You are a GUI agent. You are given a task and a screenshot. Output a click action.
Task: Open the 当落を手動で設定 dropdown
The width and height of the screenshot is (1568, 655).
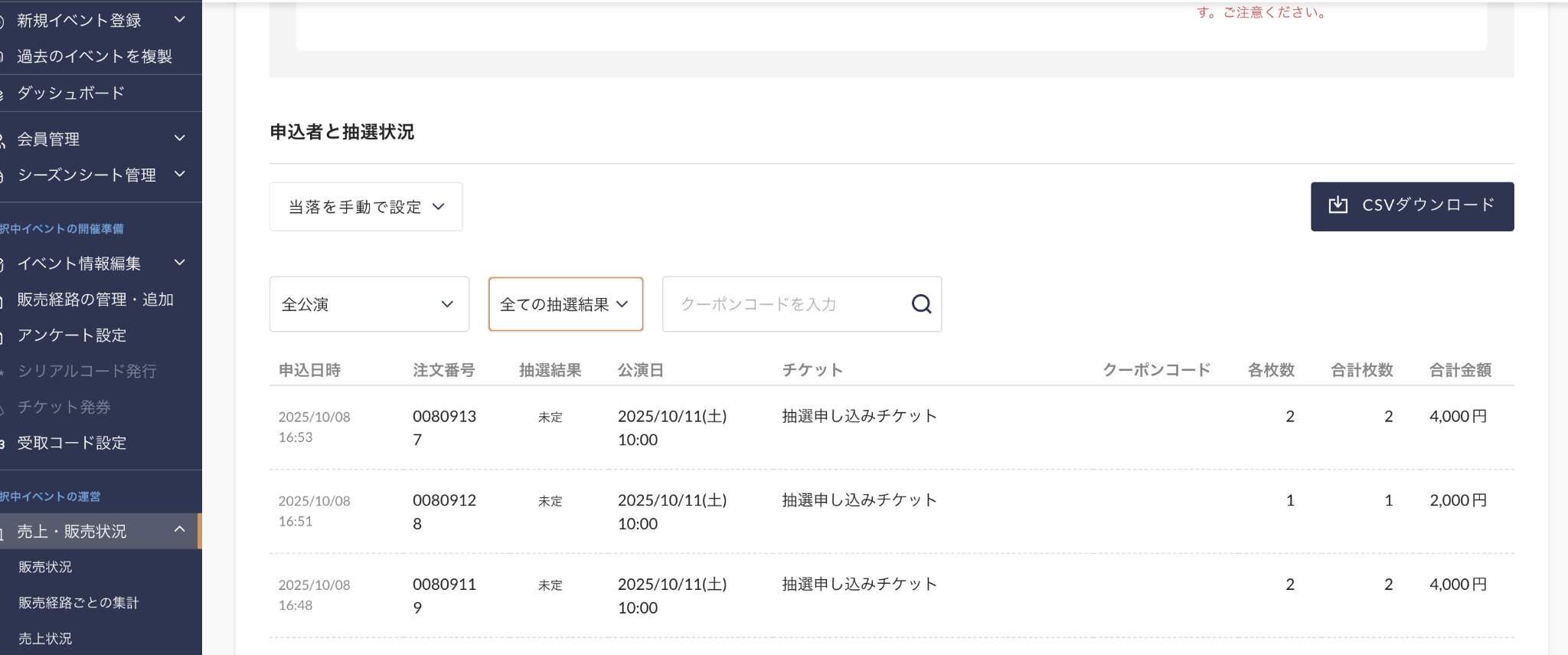[x=365, y=207]
